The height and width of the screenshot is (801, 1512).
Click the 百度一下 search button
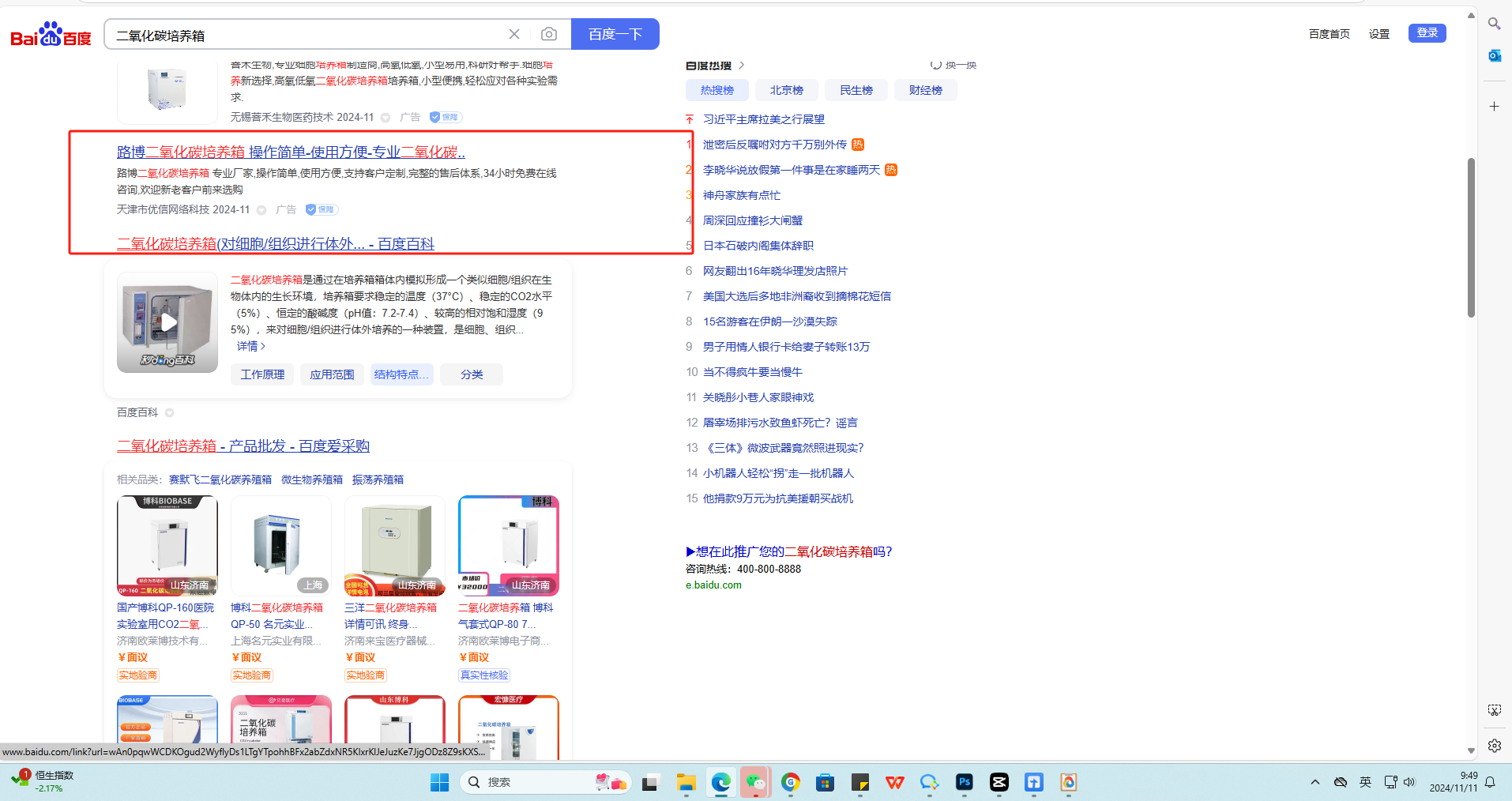[615, 34]
